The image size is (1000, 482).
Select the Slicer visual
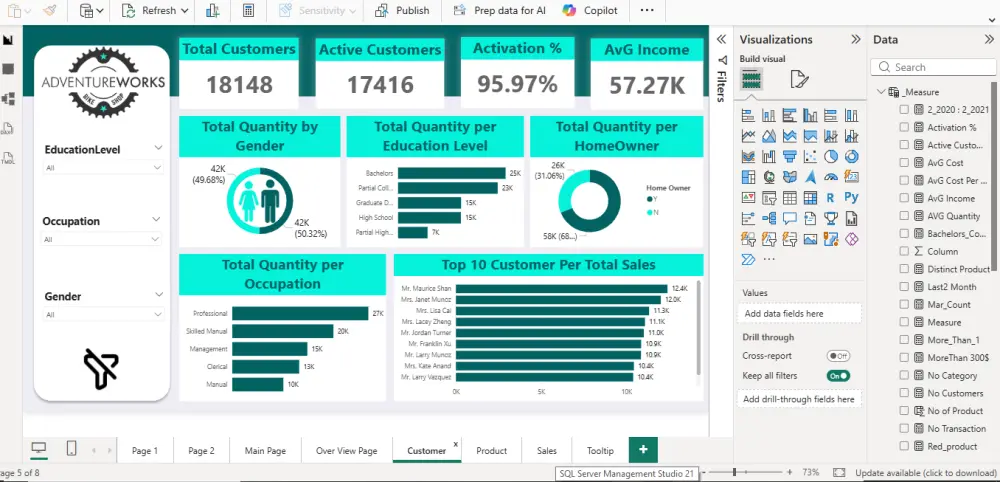[x=769, y=198]
